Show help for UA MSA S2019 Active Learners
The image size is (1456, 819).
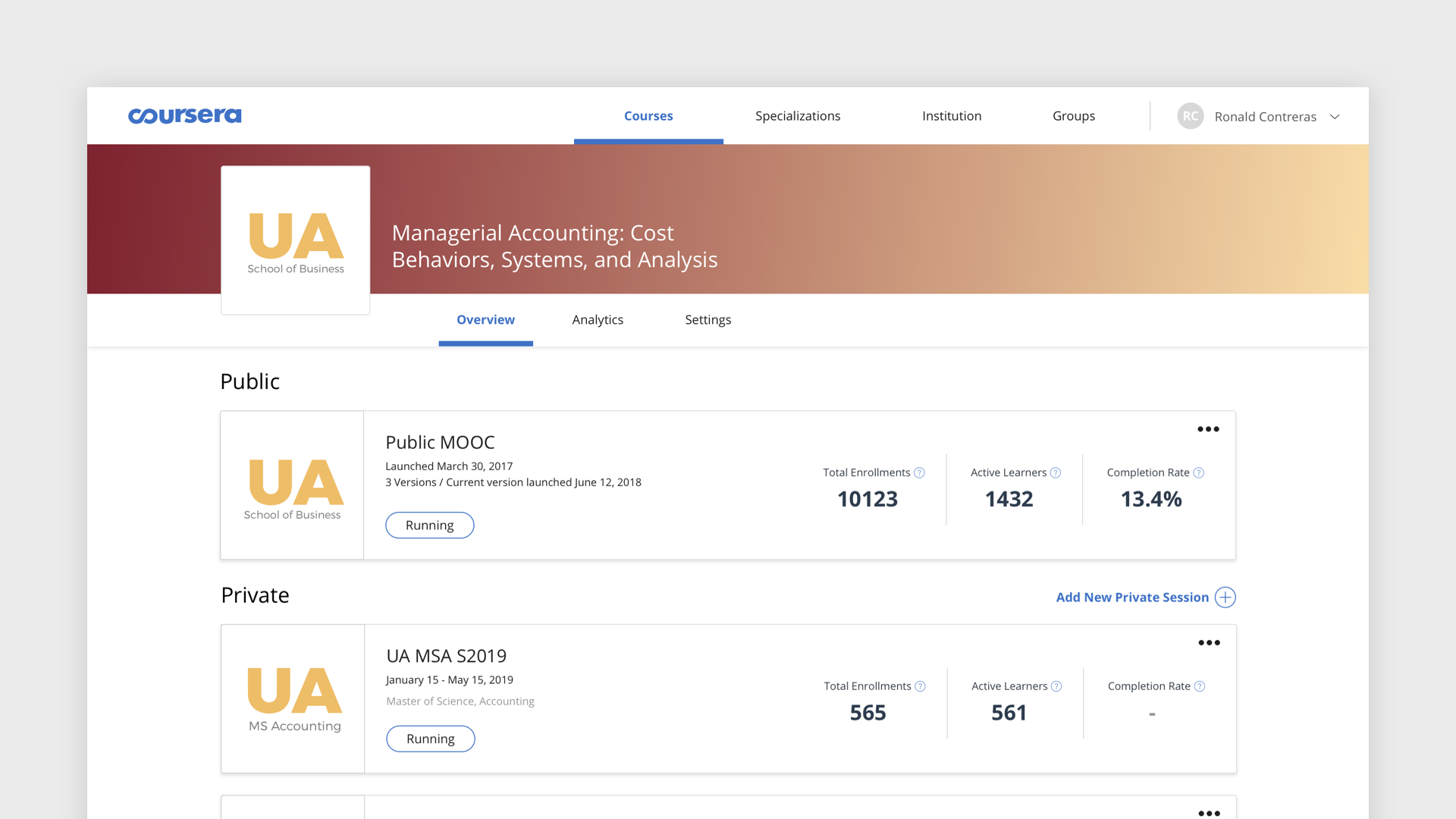coord(1056,686)
